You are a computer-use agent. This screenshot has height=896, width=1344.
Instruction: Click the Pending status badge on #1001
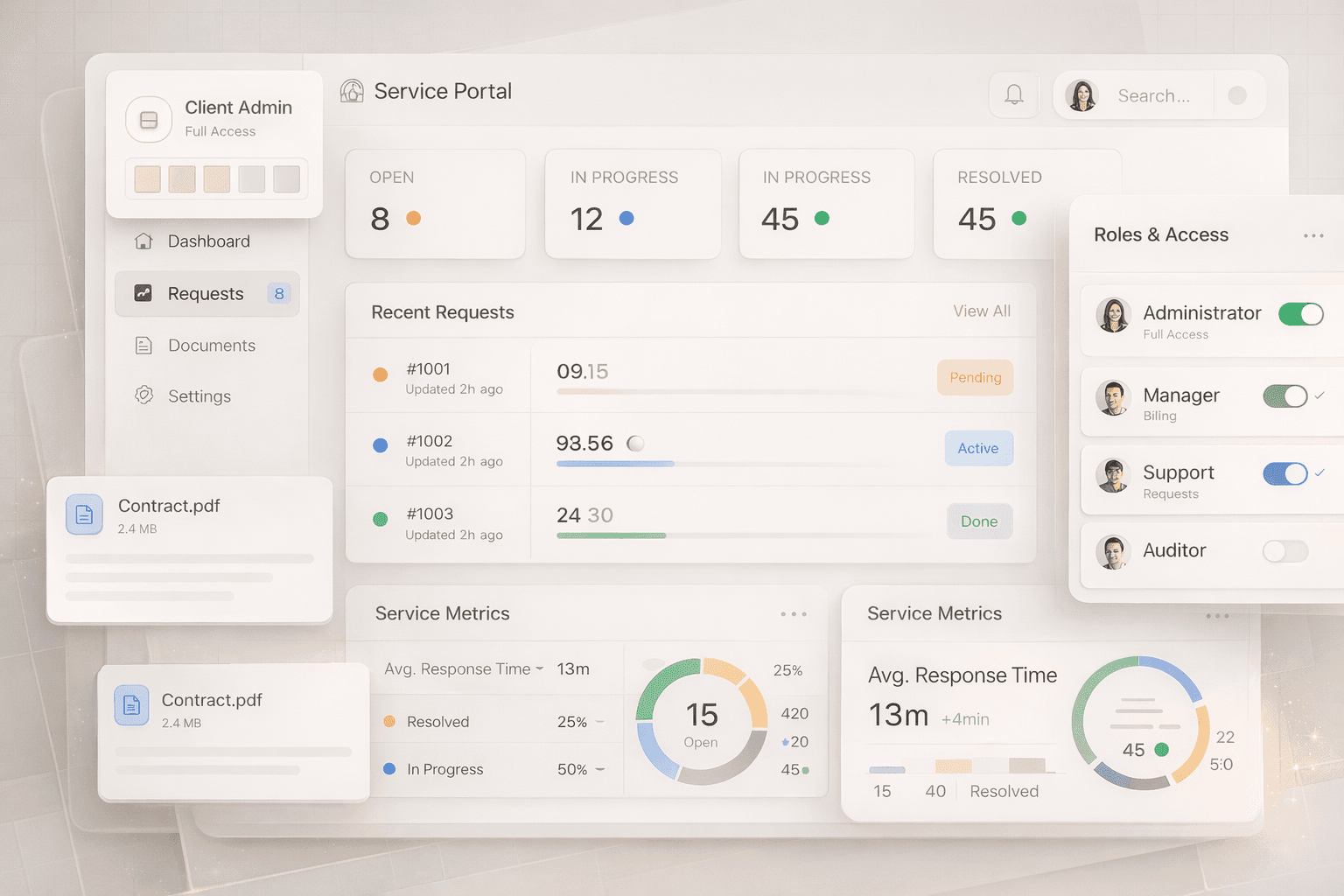[975, 377]
